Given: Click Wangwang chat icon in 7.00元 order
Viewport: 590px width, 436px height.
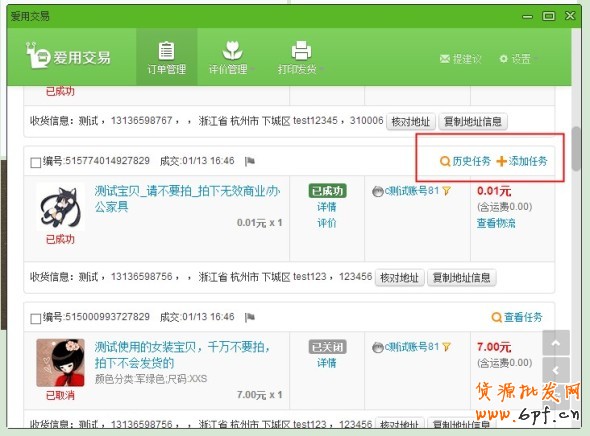Looking at the screenshot, I should click(x=377, y=347).
